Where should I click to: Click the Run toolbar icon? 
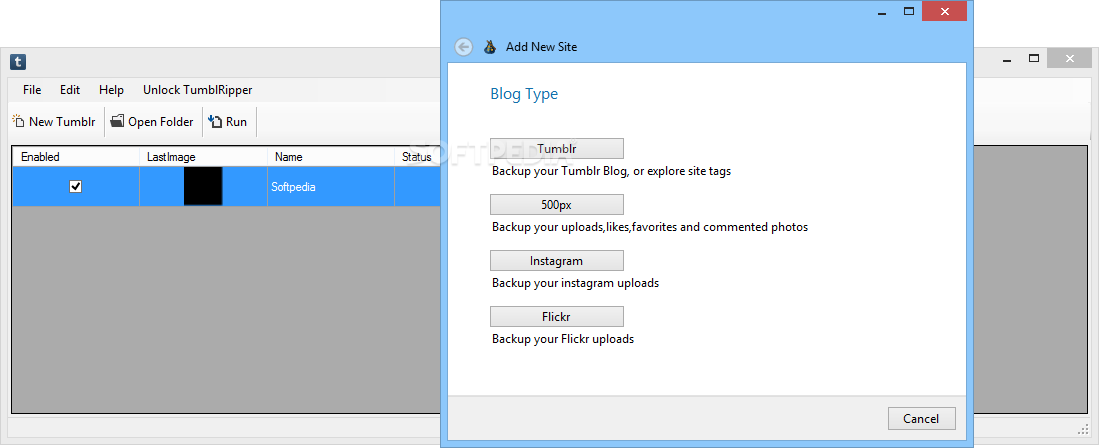[215, 121]
